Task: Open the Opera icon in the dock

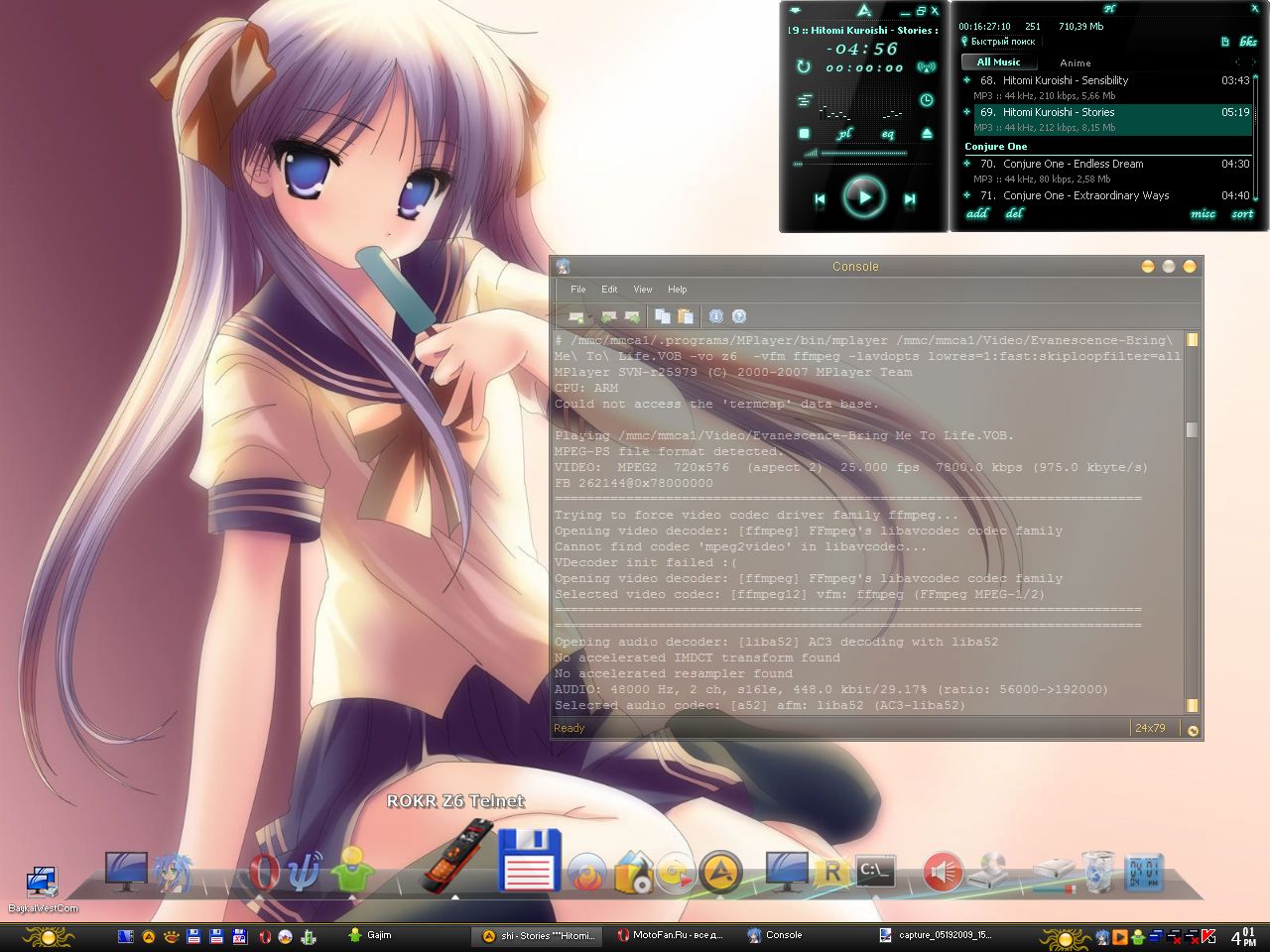Action: pos(263,872)
